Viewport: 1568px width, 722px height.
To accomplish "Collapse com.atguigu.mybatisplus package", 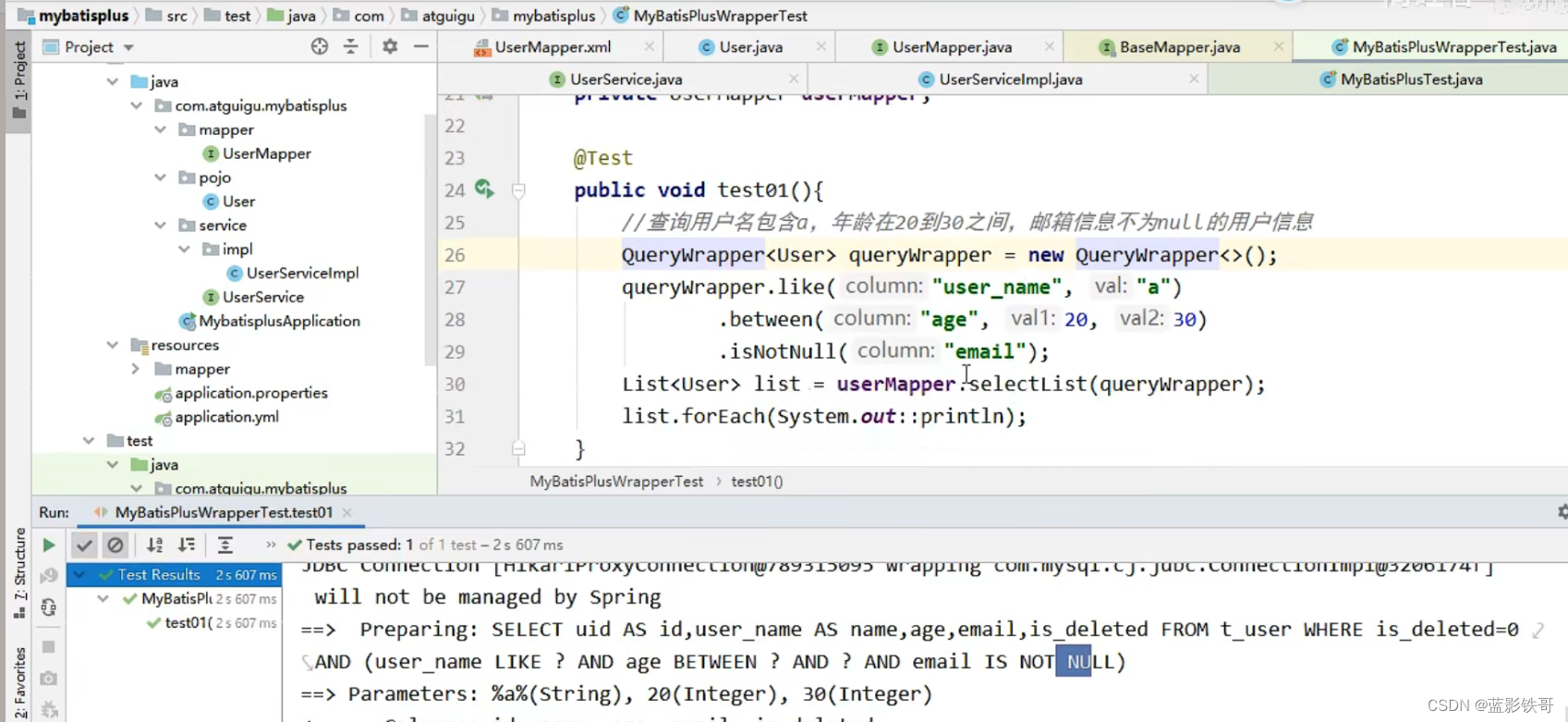I will coord(137,105).
